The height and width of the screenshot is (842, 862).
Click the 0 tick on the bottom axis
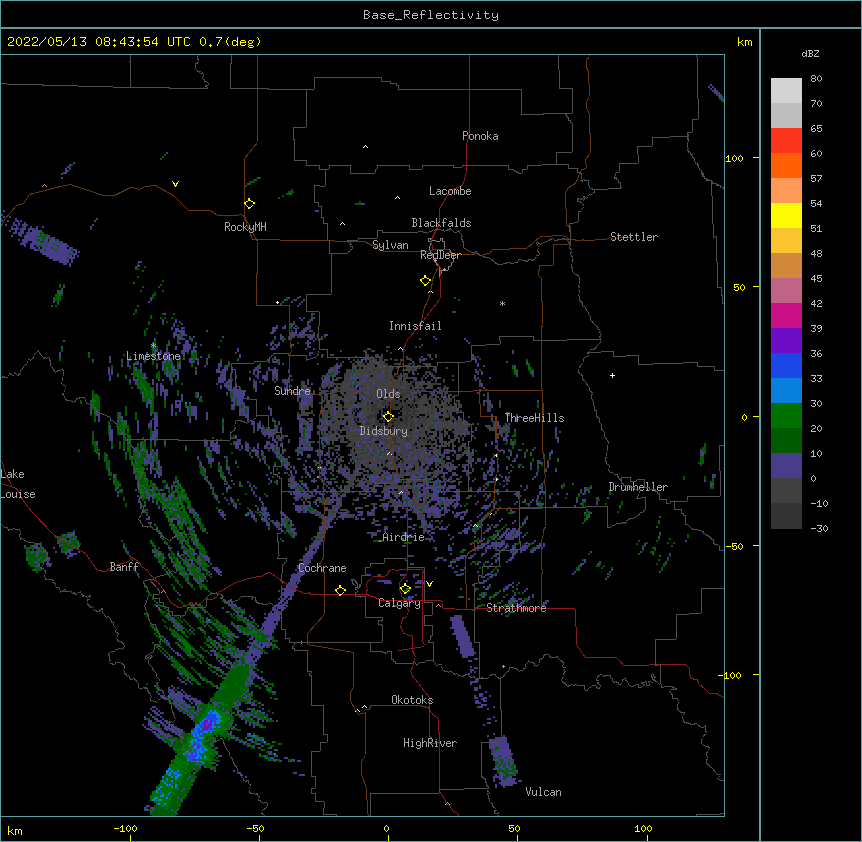tap(386, 828)
